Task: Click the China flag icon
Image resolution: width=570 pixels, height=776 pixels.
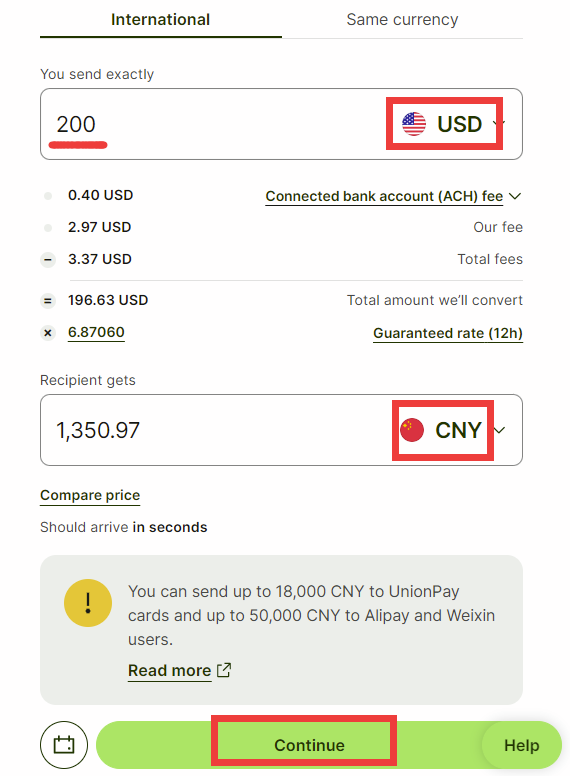Action: click(x=412, y=430)
